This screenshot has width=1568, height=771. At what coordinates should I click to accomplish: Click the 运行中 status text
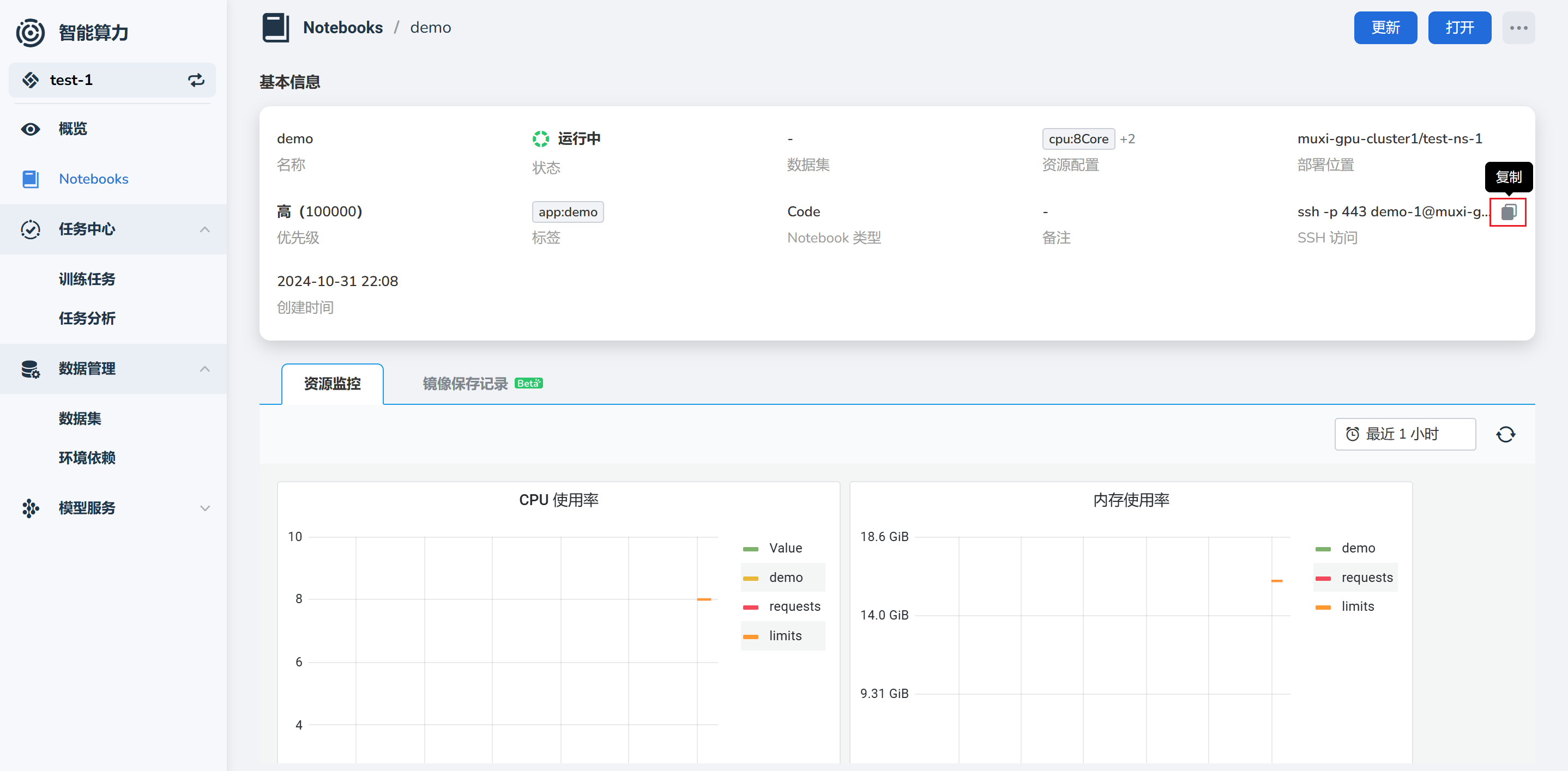pos(579,139)
